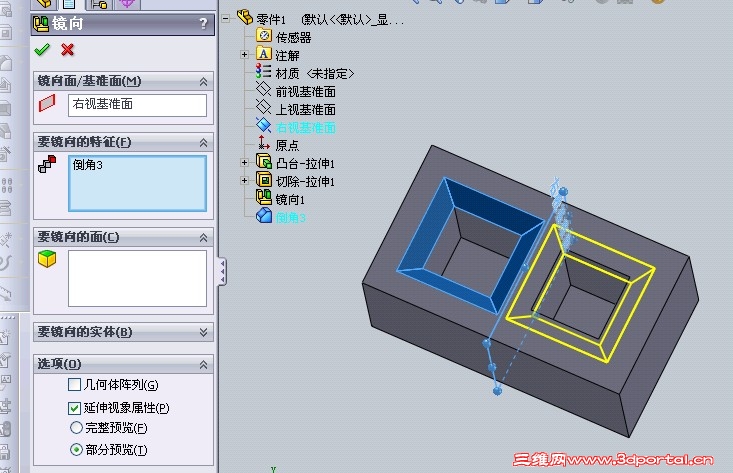Viewport: 733px width, 473px height.
Task: Expand the 注解 tree node
Action: [x=244, y=55]
